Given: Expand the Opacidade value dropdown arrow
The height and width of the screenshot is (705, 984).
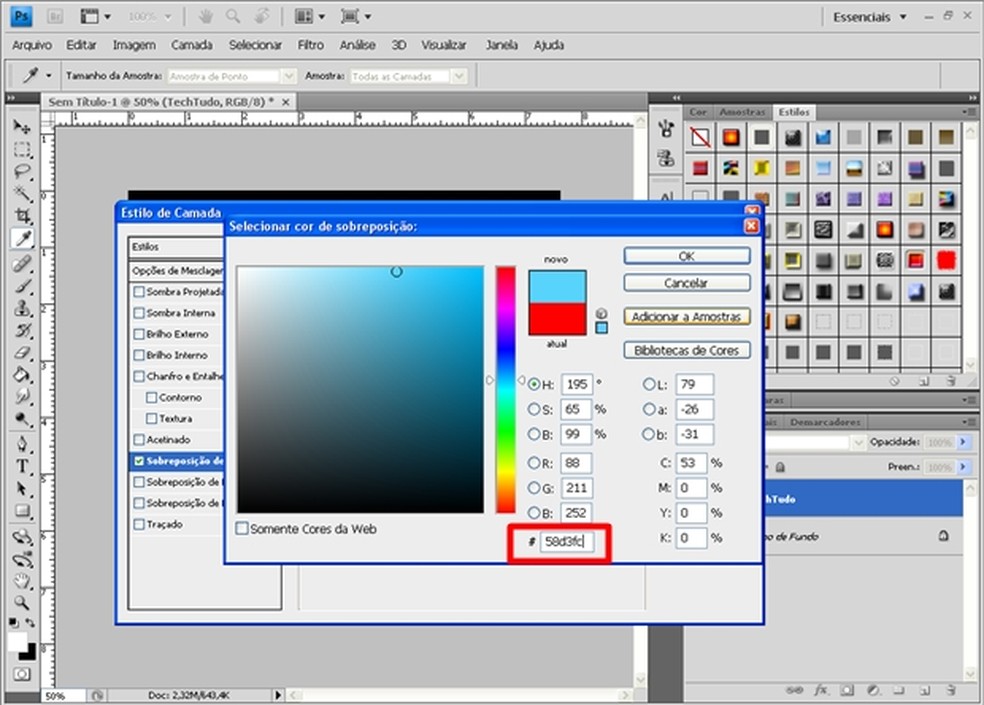Looking at the screenshot, I should [x=964, y=442].
